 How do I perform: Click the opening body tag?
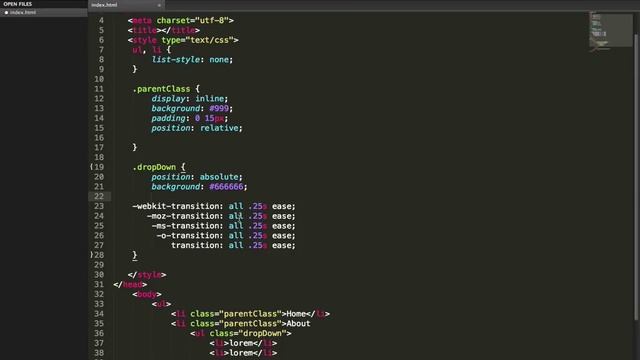pos(147,294)
